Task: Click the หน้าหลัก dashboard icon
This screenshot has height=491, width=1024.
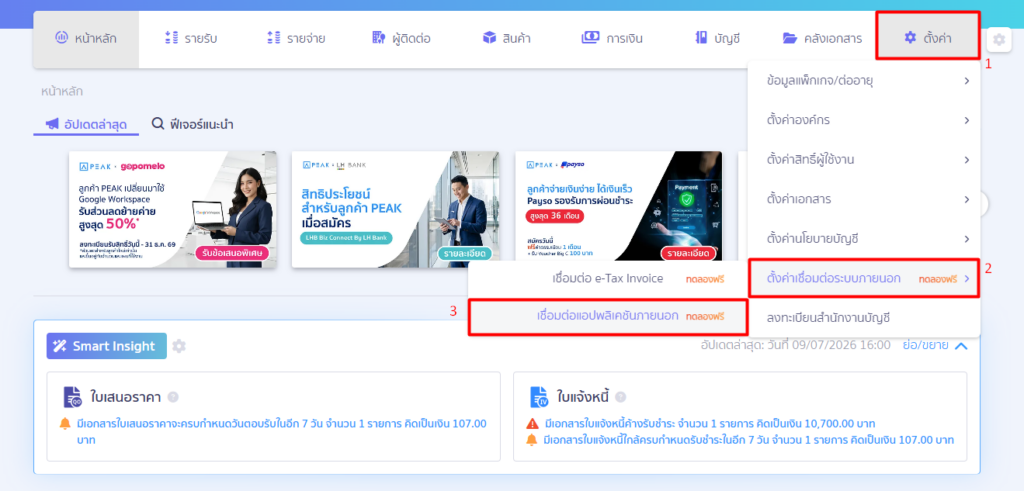Action: tap(61, 38)
